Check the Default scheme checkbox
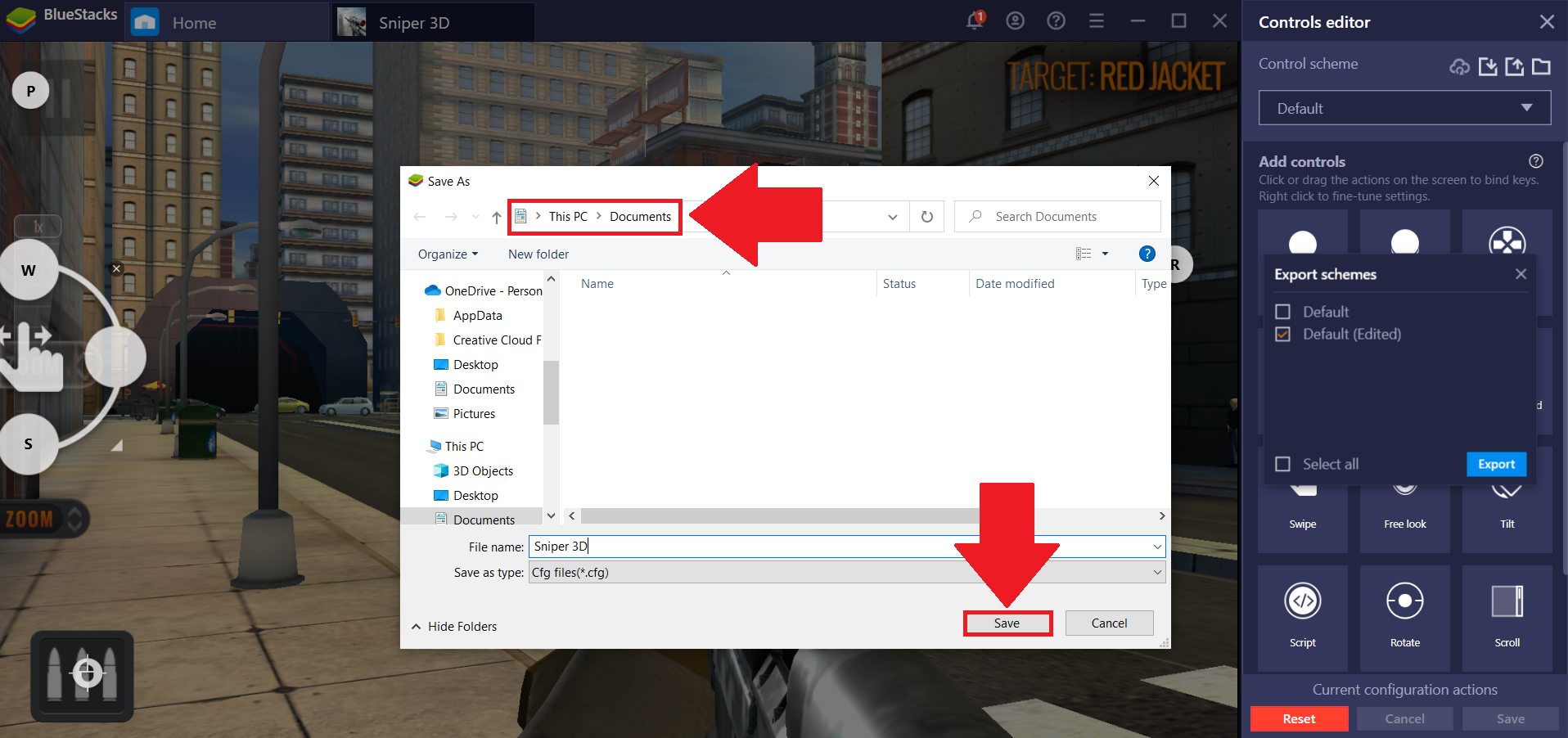Viewport: 1568px width, 738px height. coord(1282,312)
